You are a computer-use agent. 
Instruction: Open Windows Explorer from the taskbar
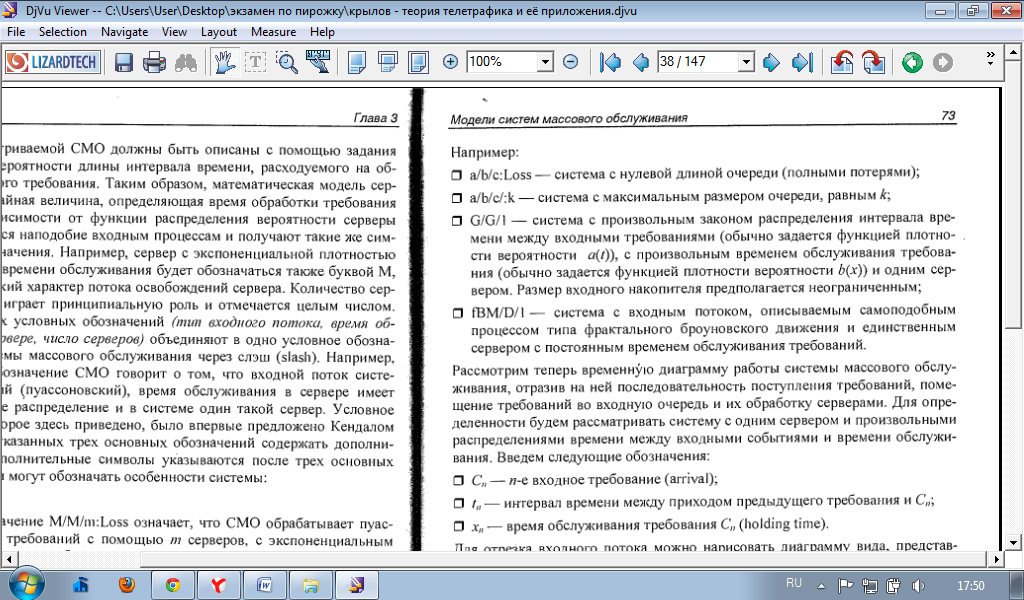pos(310,585)
